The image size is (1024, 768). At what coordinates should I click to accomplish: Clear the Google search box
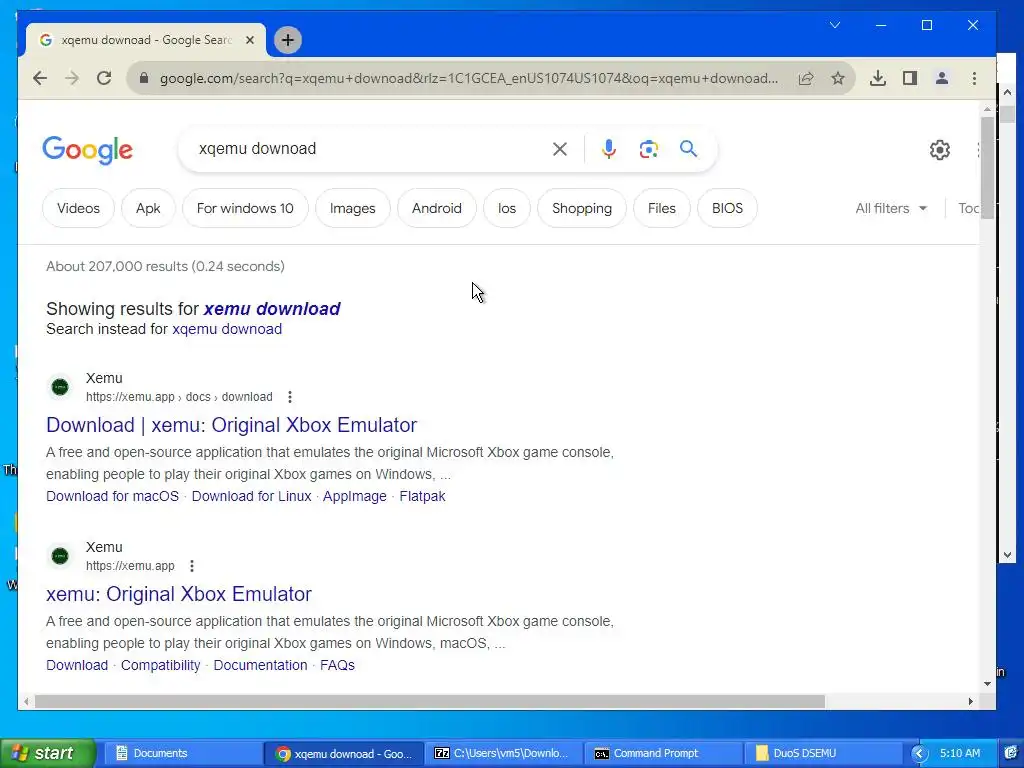coord(560,149)
